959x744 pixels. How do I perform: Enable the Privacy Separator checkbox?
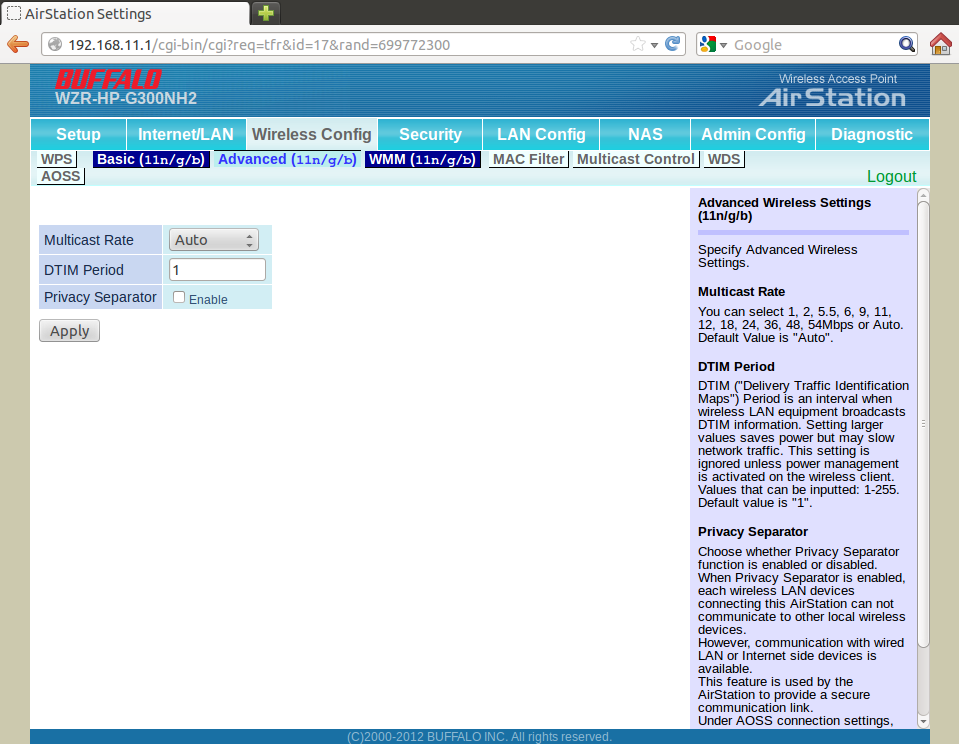click(179, 297)
